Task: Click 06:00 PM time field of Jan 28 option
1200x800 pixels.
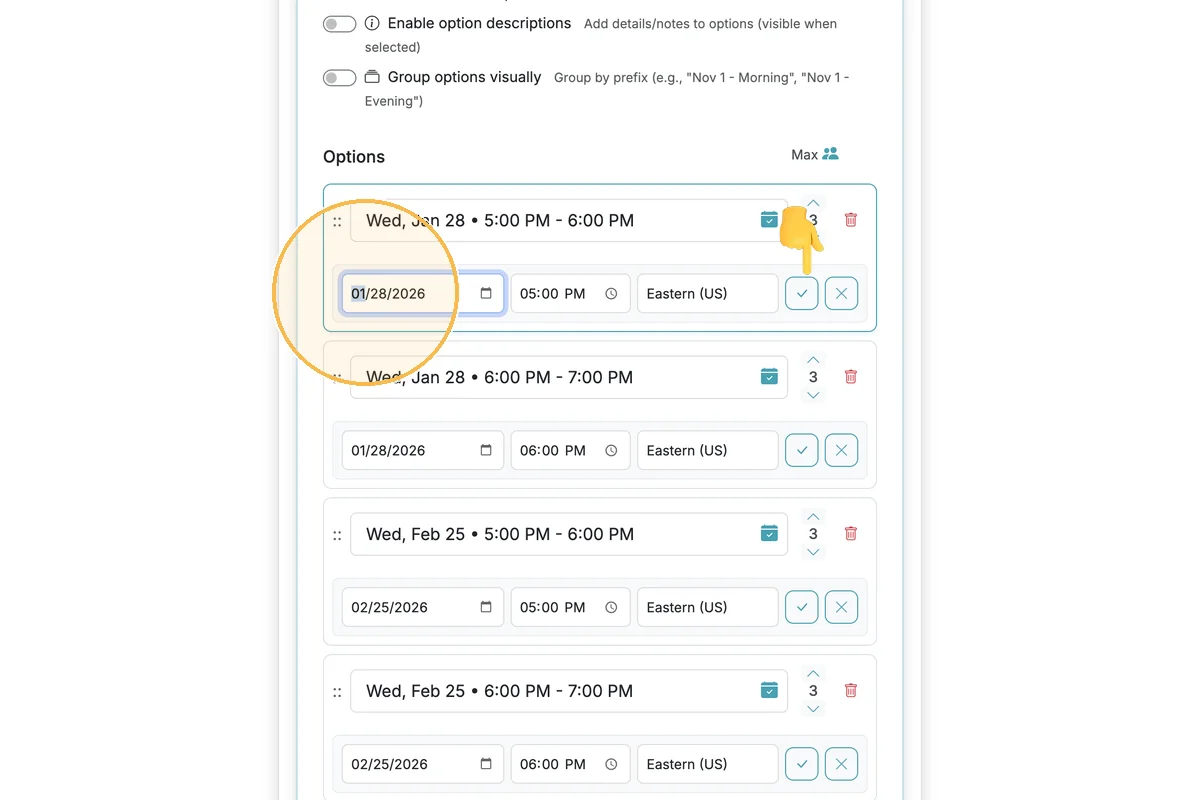Action: click(x=571, y=451)
